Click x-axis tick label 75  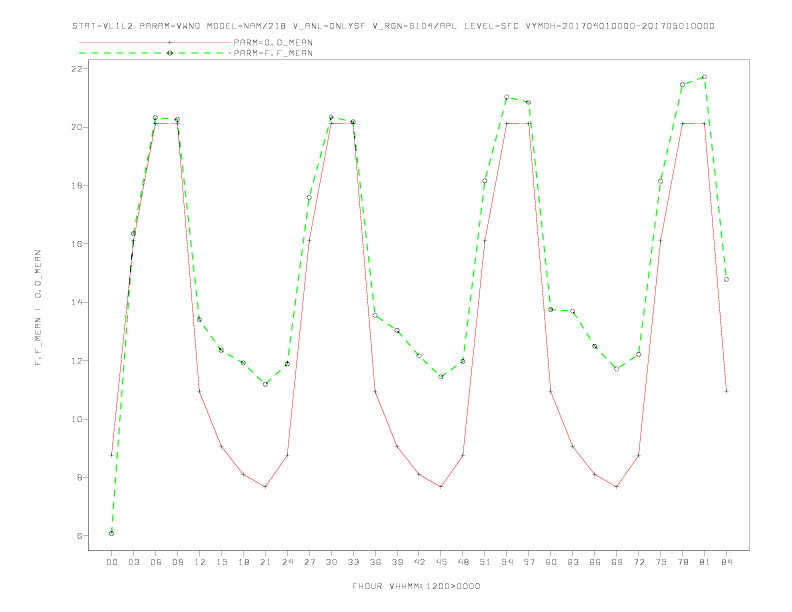pyautogui.click(x=661, y=562)
